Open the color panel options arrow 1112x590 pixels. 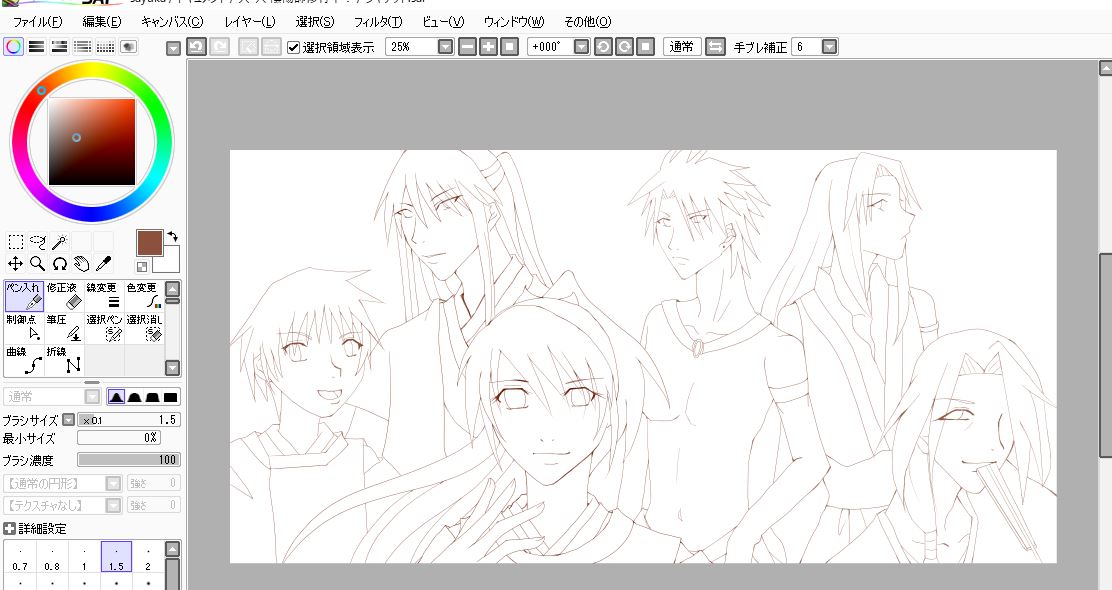tap(173, 48)
